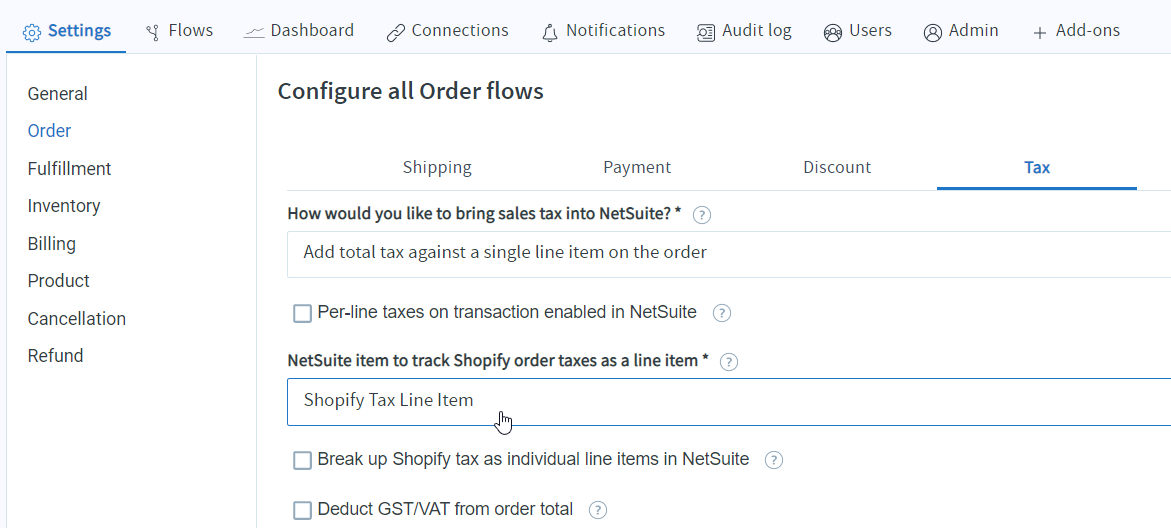Click the Users group icon
Image resolution: width=1171 pixels, height=528 pixels.
pos(833,33)
